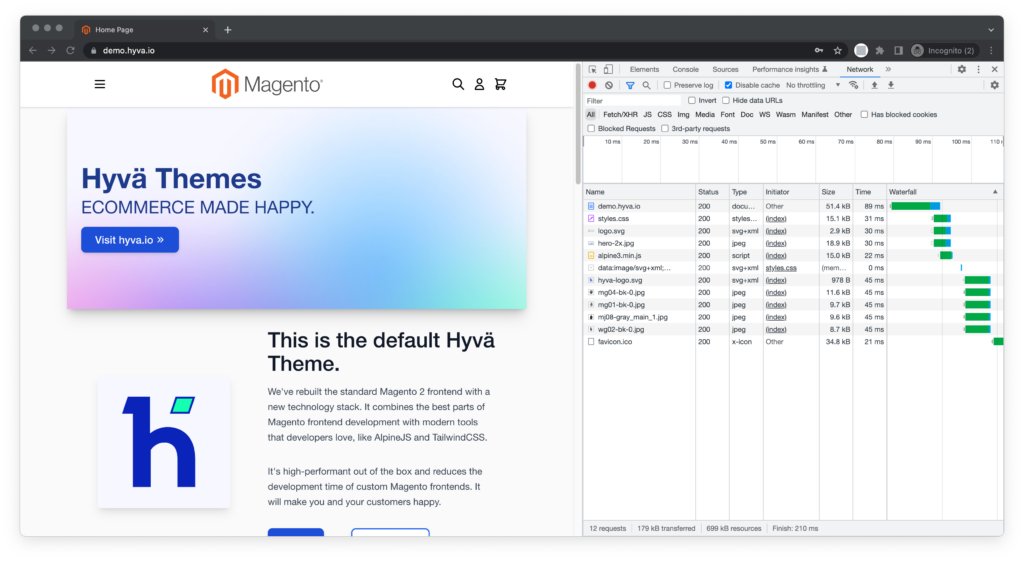Open DevTools main settings gear
The width and height of the screenshot is (1024, 561).
click(962, 69)
